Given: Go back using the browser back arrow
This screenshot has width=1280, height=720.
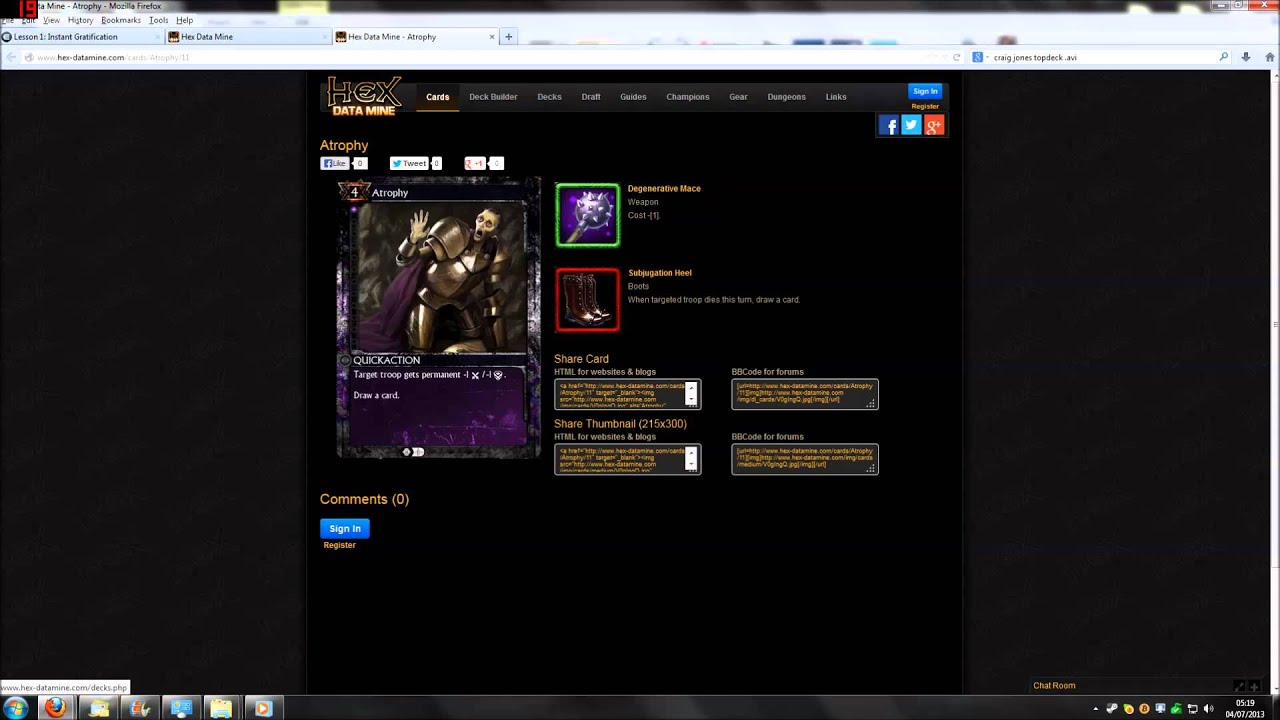Looking at the screenshot, I should pos(11,57).
